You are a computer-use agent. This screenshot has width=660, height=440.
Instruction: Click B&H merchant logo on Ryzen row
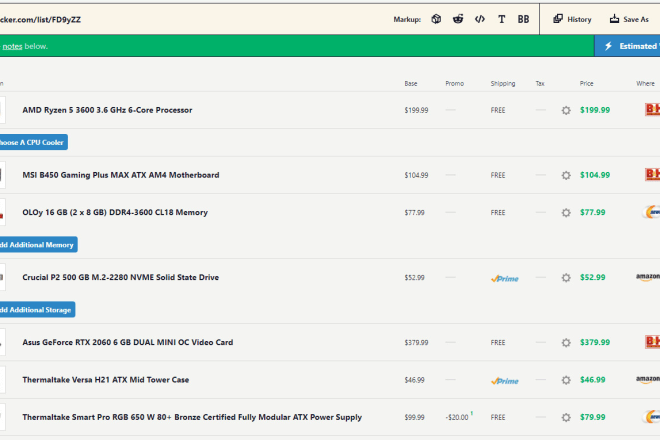[652, 109]
